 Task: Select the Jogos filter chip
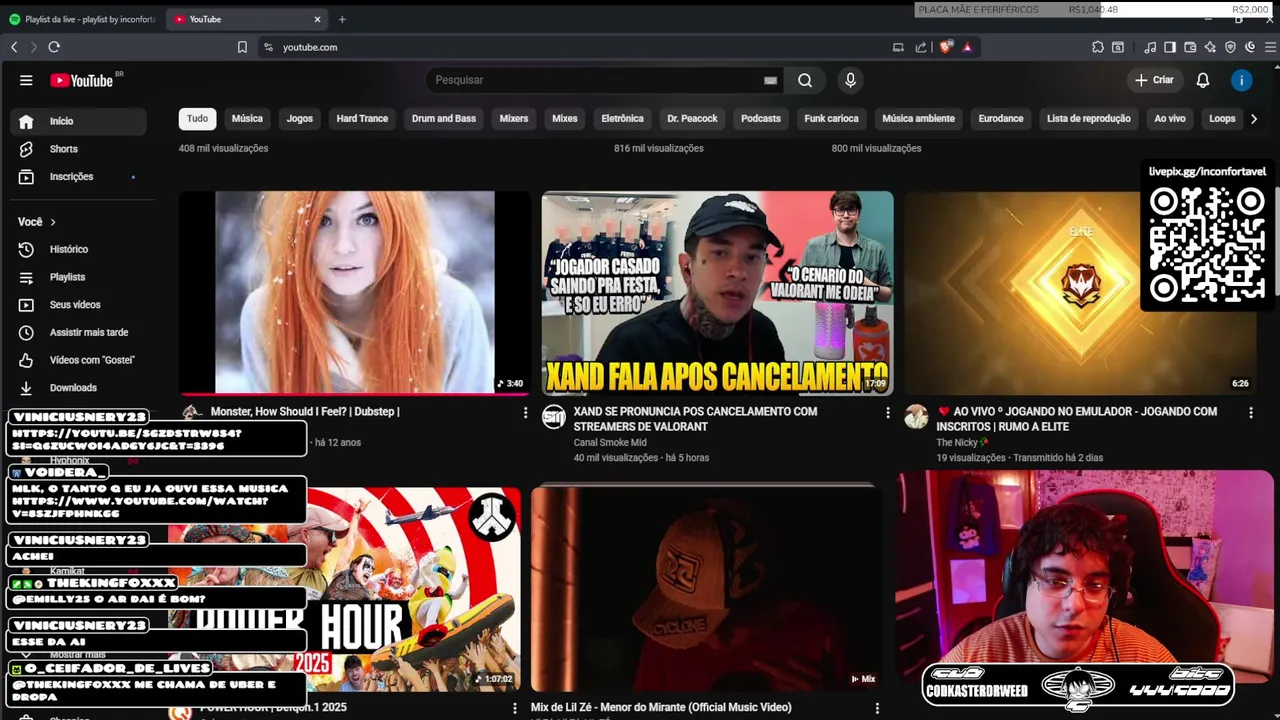(300, 118)
